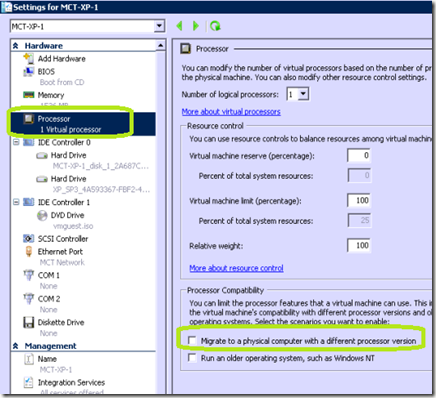Select the DVD Drive label

coord(67,215)
